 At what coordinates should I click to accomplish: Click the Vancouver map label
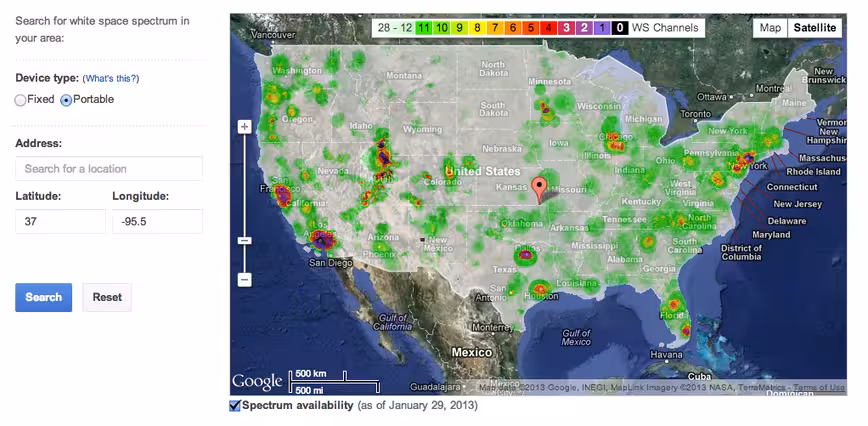click(273, 34)
